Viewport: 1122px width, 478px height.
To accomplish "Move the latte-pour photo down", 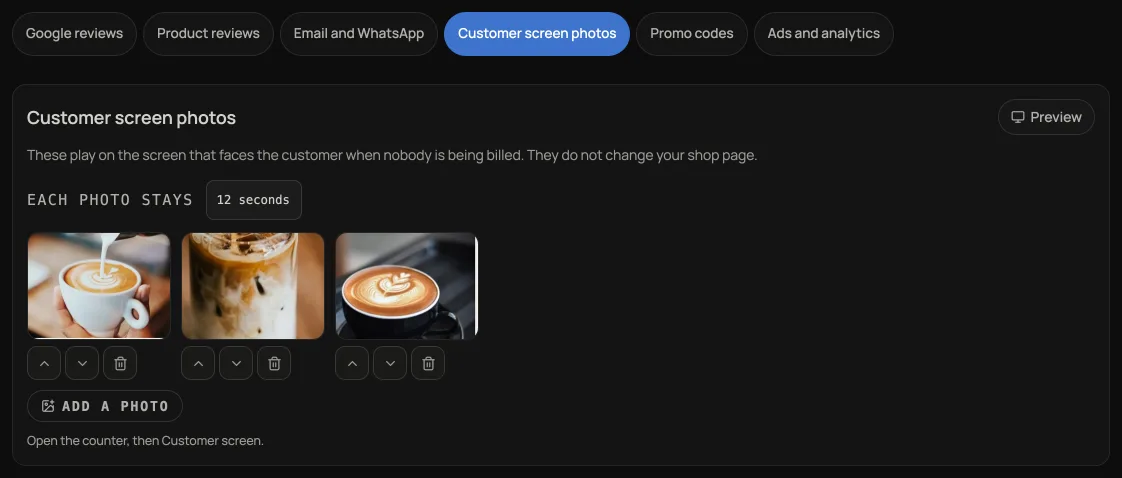I will (x=82, y=363).
